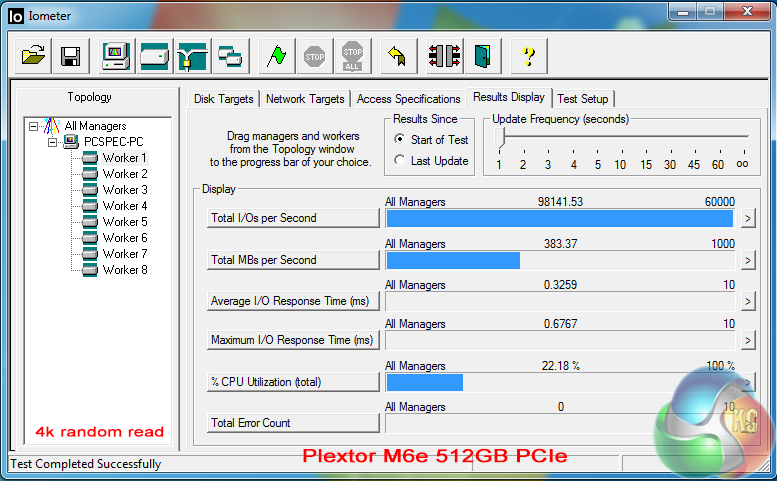Click the Worker 8 disk icon
Screen dimensions: 777x481
90,269
